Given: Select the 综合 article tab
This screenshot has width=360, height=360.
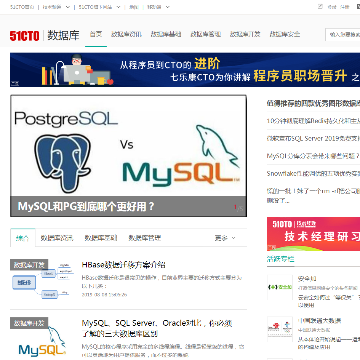Looking at the screenshot, I should (x=23, y=238).
